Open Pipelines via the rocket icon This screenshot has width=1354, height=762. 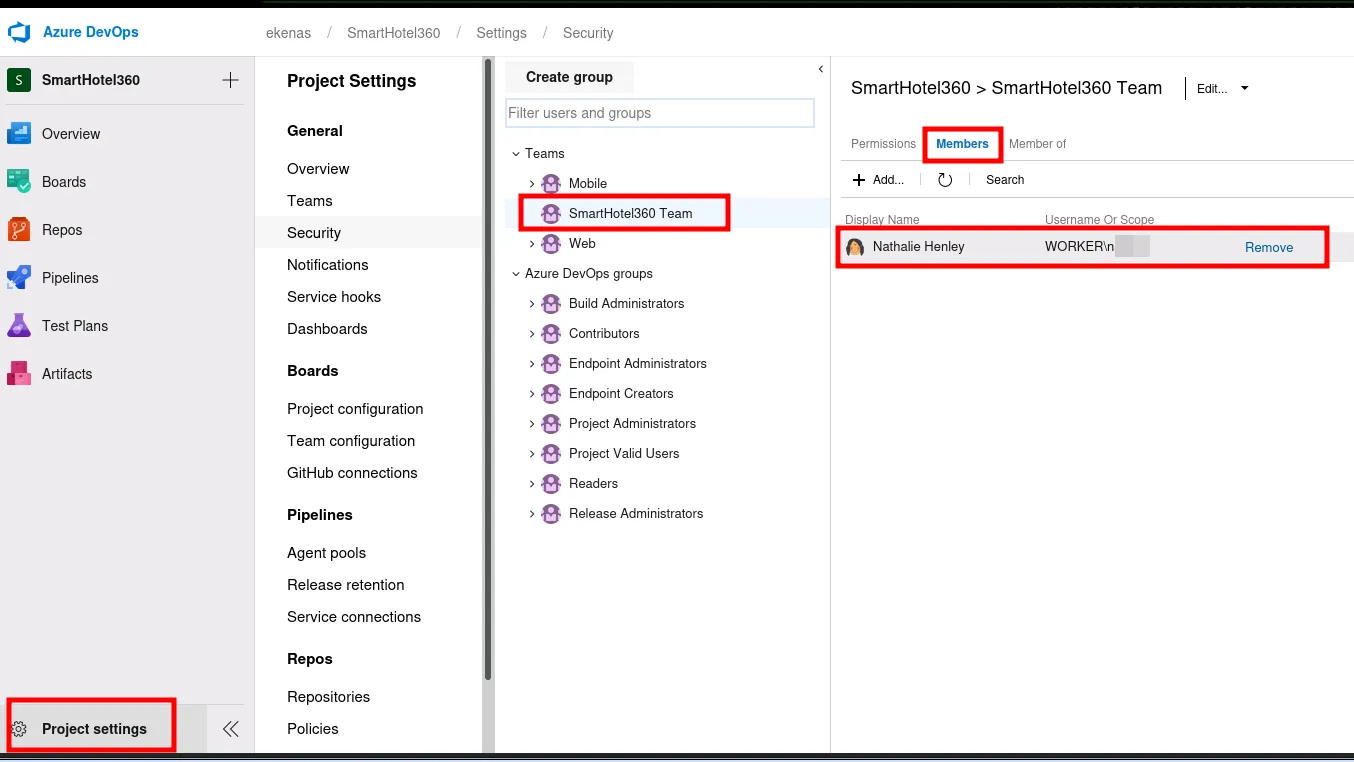point(19,278)
